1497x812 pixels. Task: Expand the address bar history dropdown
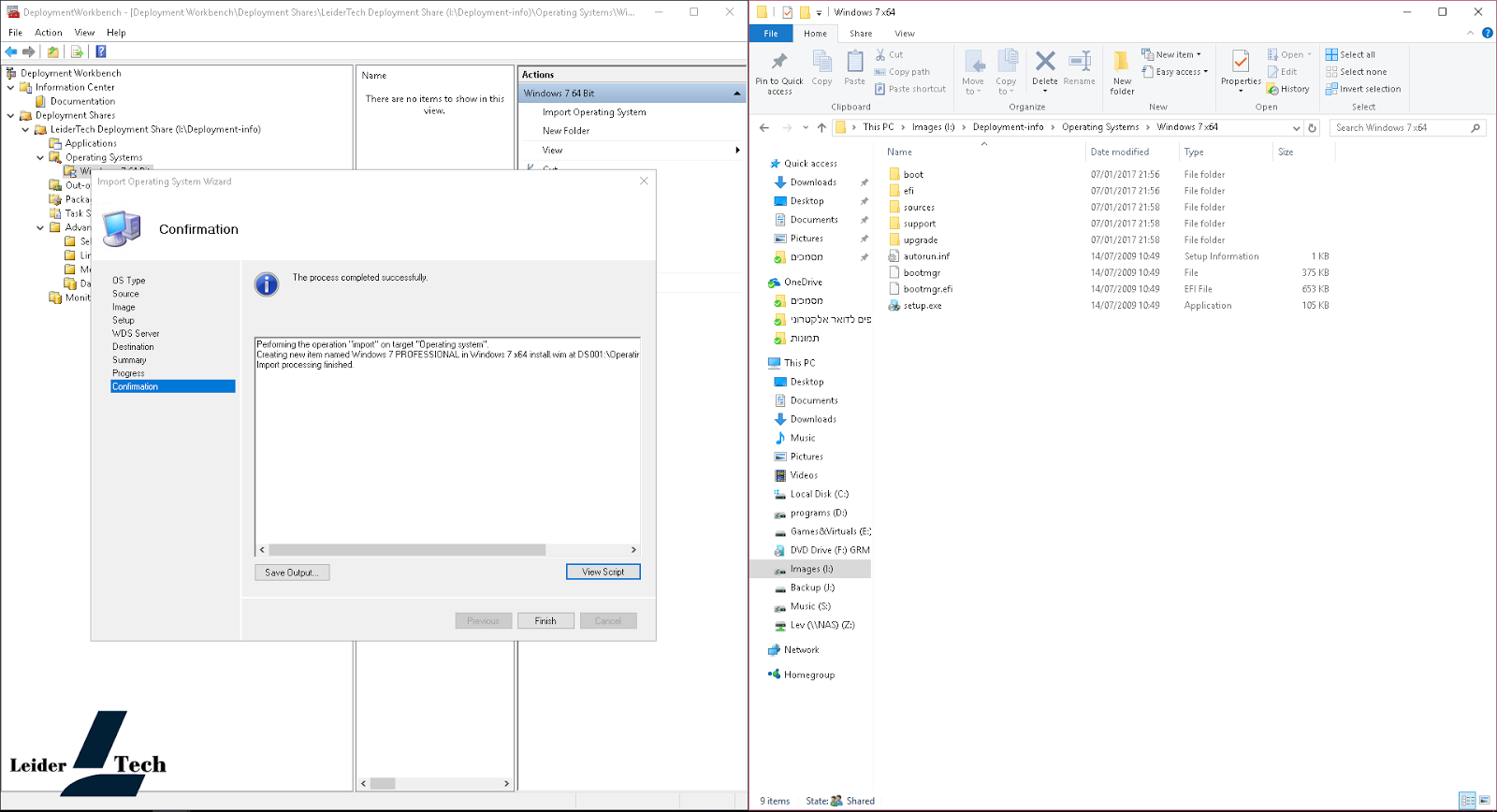point(1296,128)
